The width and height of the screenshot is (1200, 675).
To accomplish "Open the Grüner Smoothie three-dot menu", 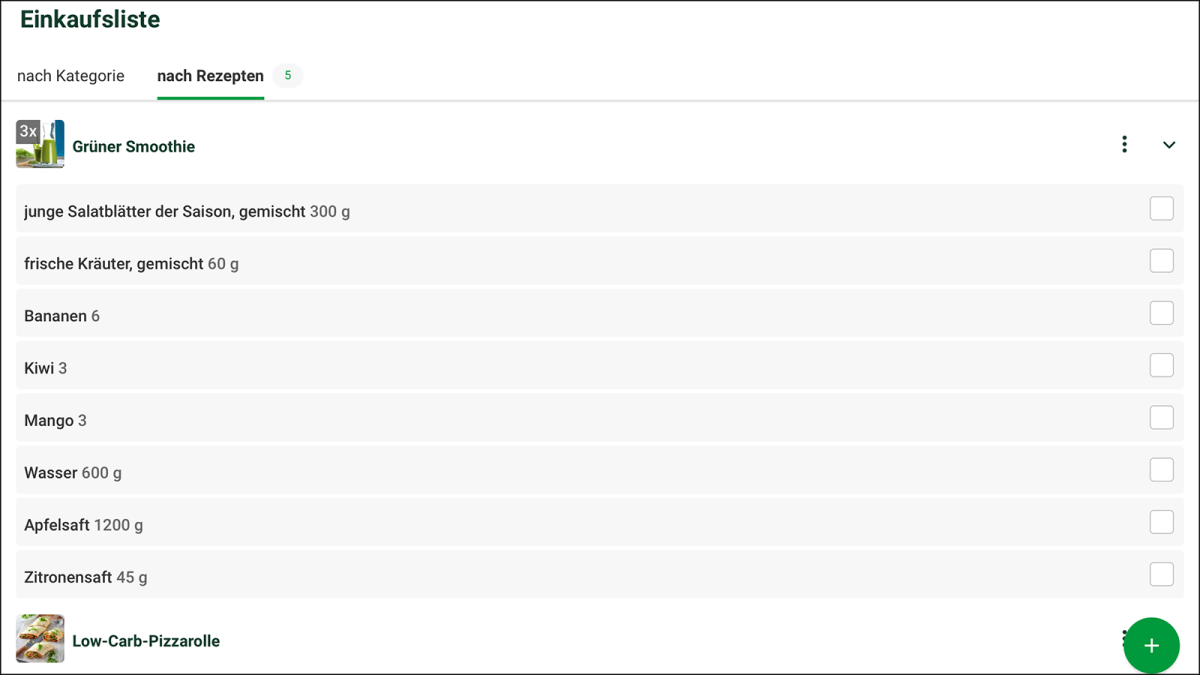I will (1124, 145).
